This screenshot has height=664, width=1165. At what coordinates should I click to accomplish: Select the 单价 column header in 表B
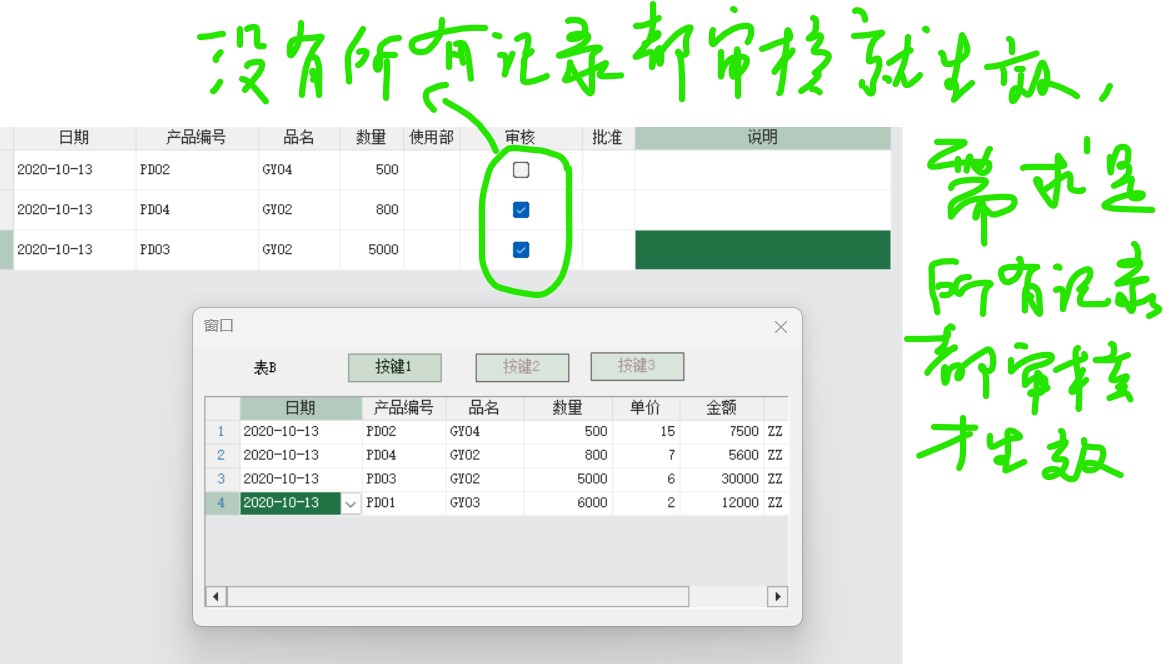(x=645, y=408)
